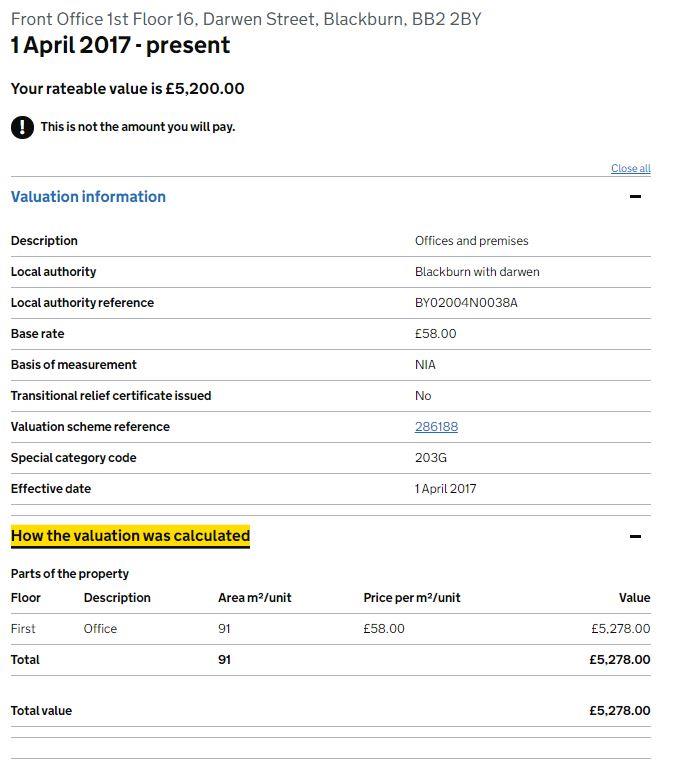Viewport: 686px width, 765px height.
Task: Select the Local authority reference value
Action: tap(466, 303)
